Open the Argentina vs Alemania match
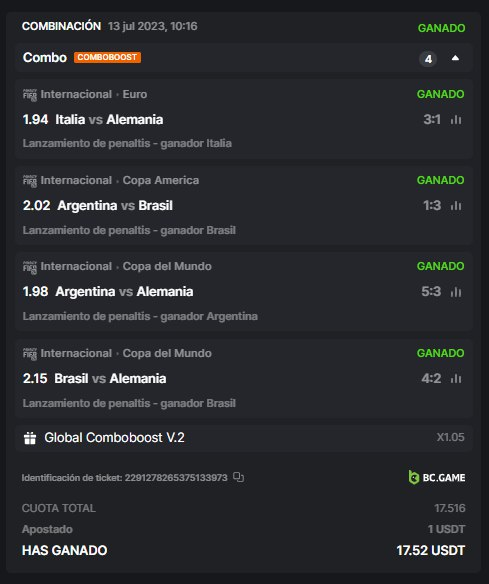Screen dimensions: 489x584 pos(124,292)
